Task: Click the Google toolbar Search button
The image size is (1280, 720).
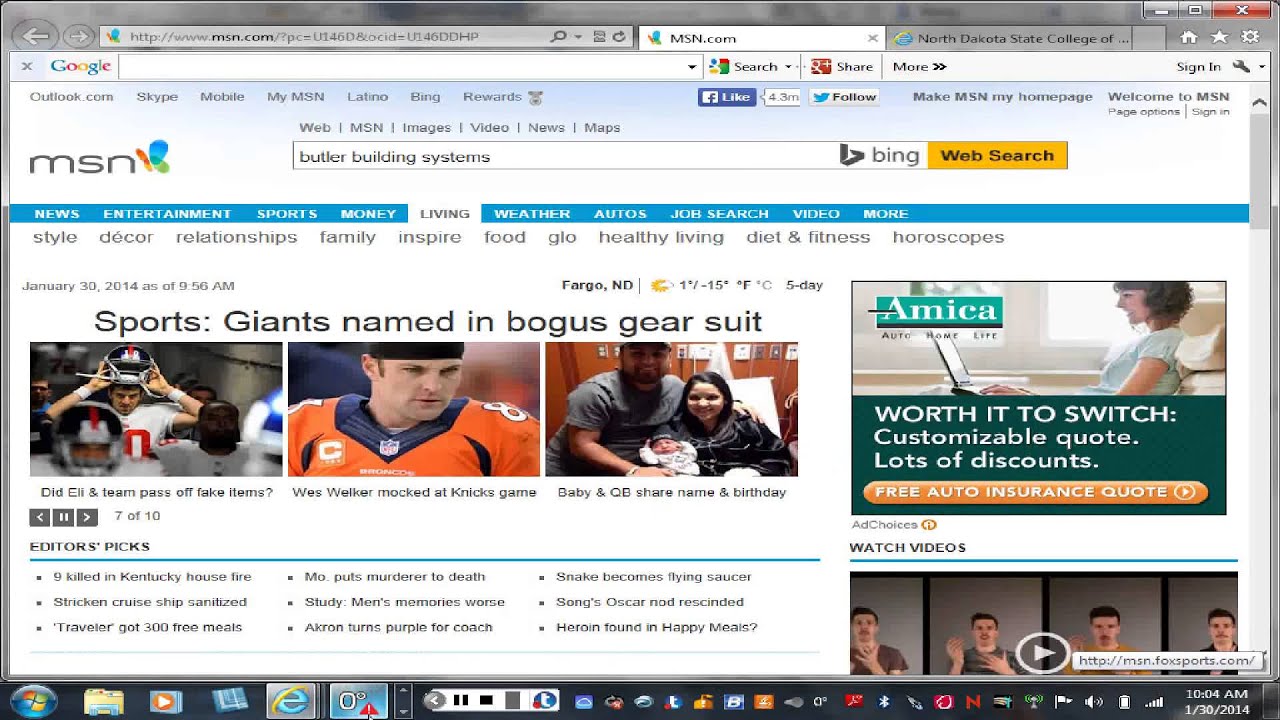Action: pyautogui.click(x=744, y=66)
